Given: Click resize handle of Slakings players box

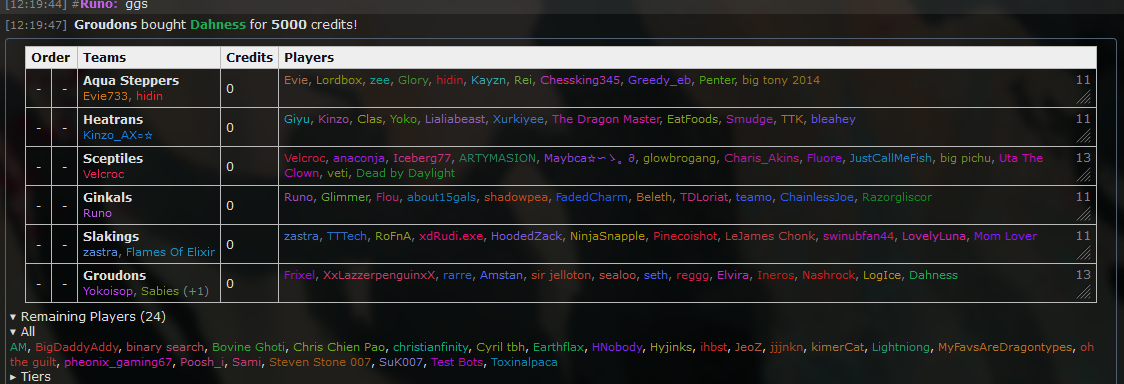Looking at the screenshot, I should click(1084, 252).
